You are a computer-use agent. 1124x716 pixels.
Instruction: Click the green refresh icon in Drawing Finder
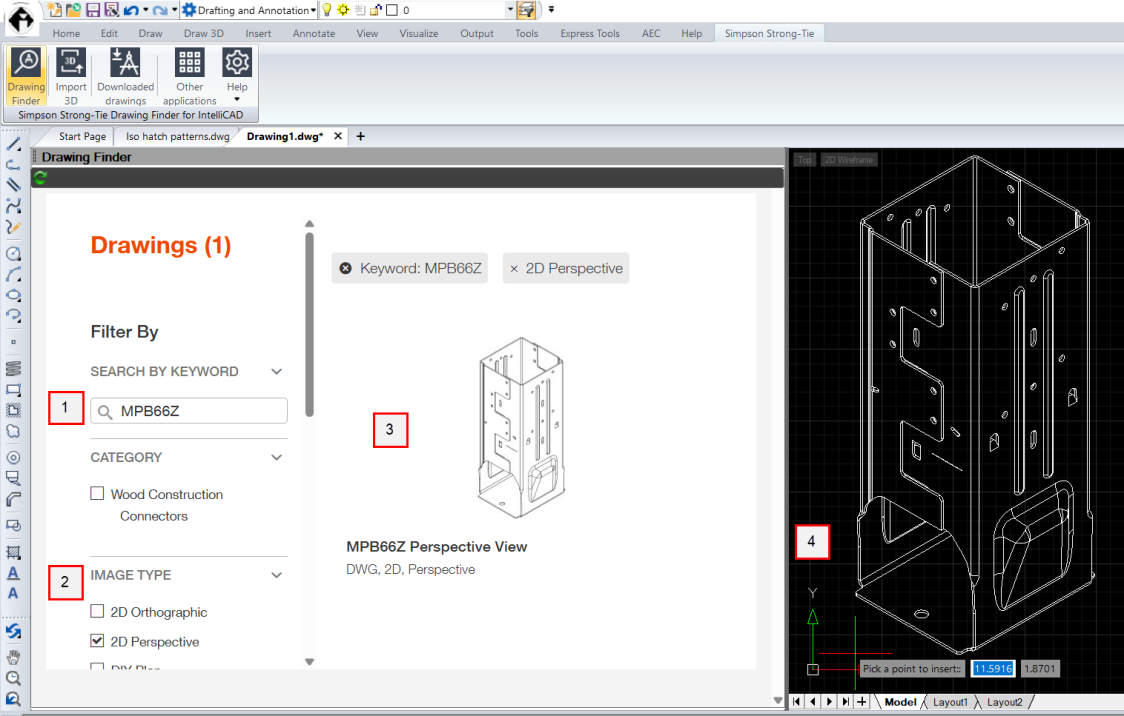[x=39, y=178]
